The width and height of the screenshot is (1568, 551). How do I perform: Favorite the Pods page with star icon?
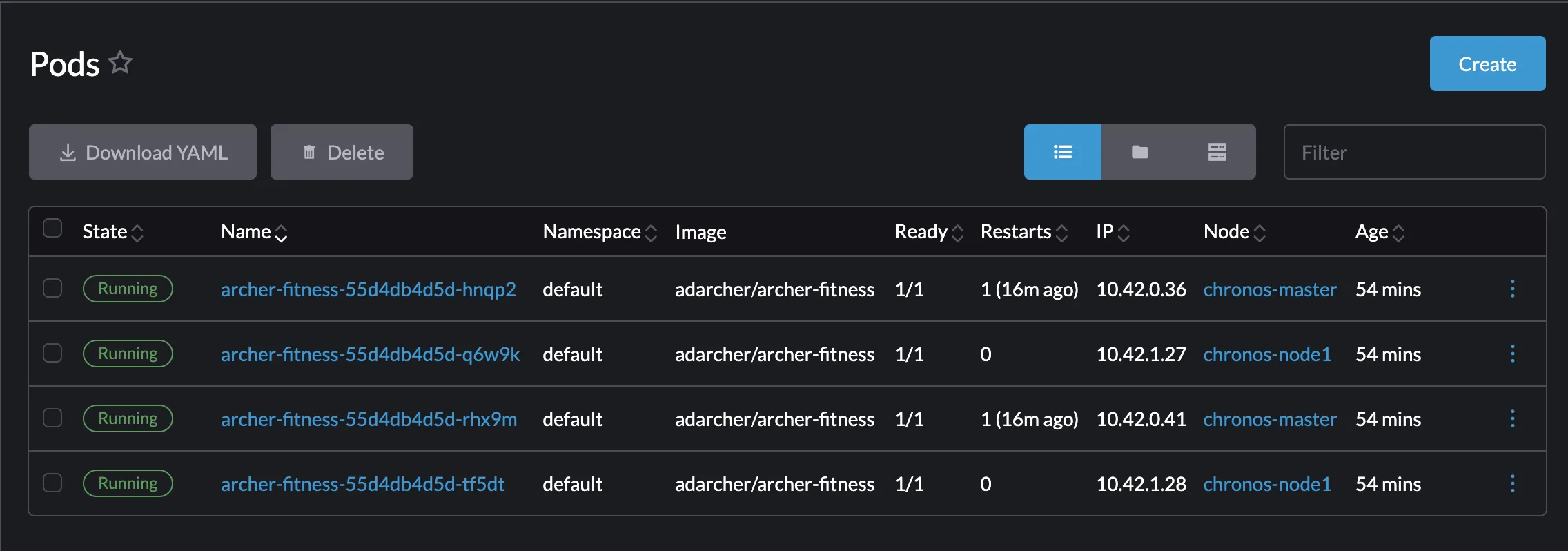point(121,63)
